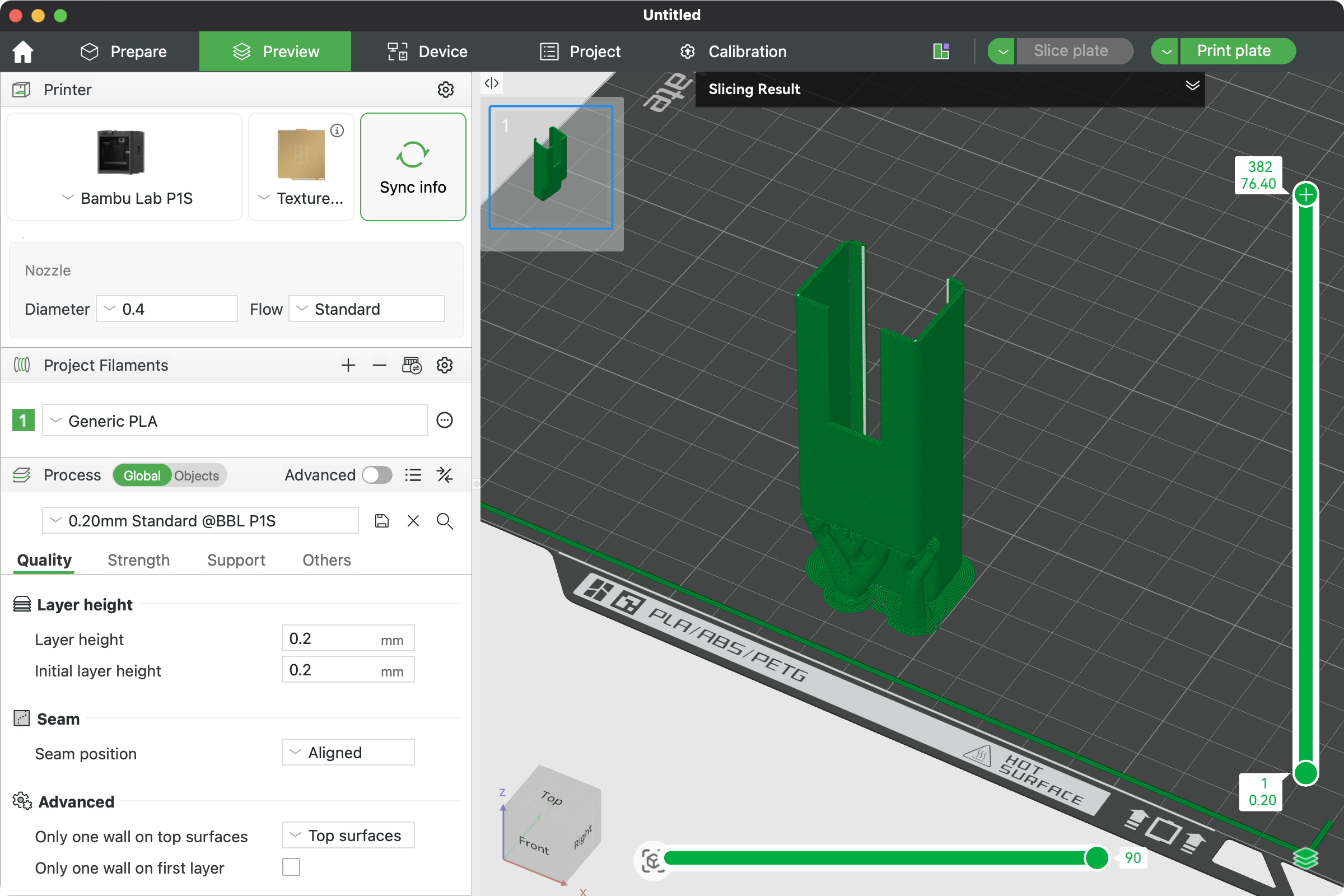Open the Generic PLA filament dropdown
1344x896 pixels.
point(235,421)
